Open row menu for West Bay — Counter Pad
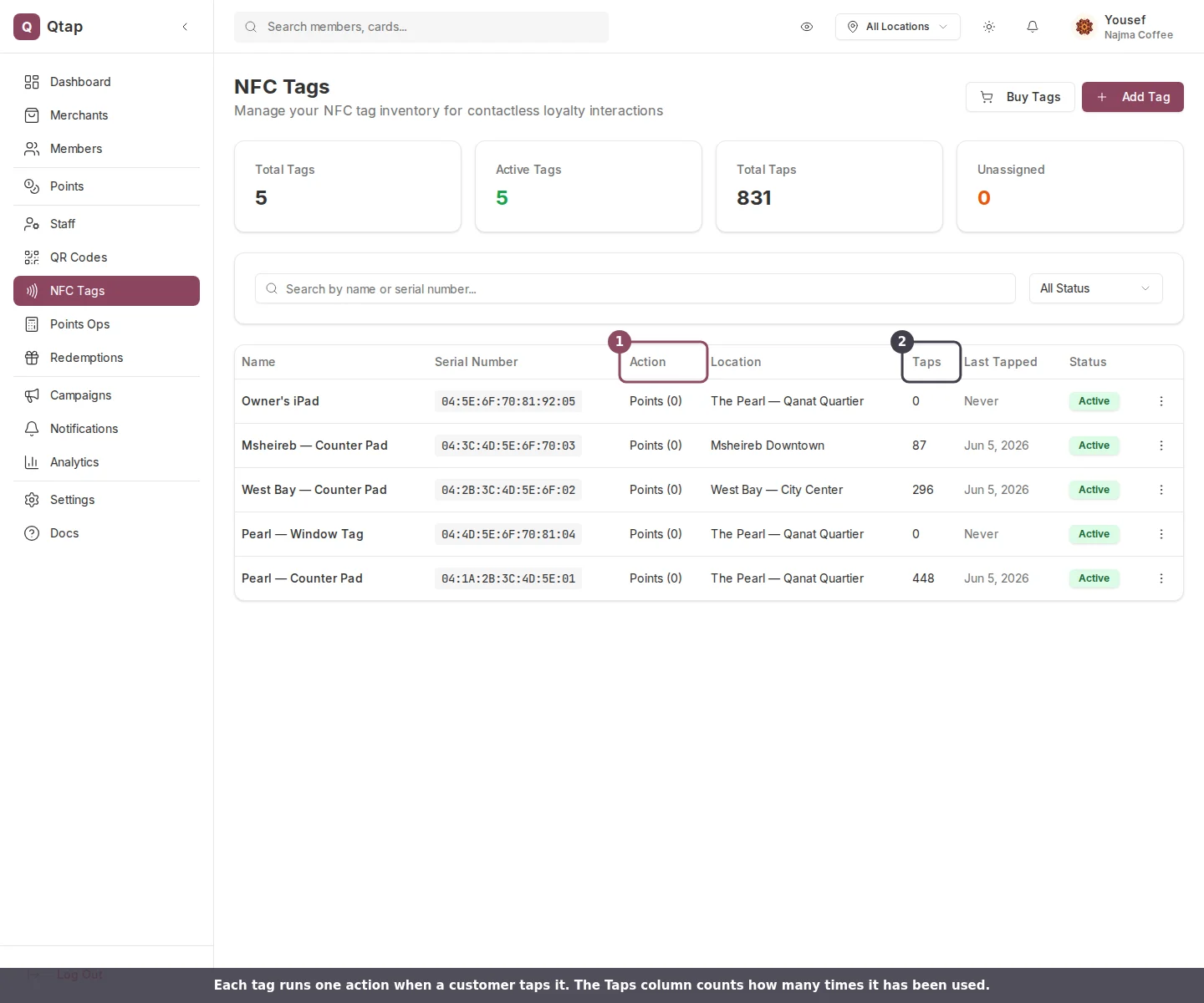 click(1161, 490)
